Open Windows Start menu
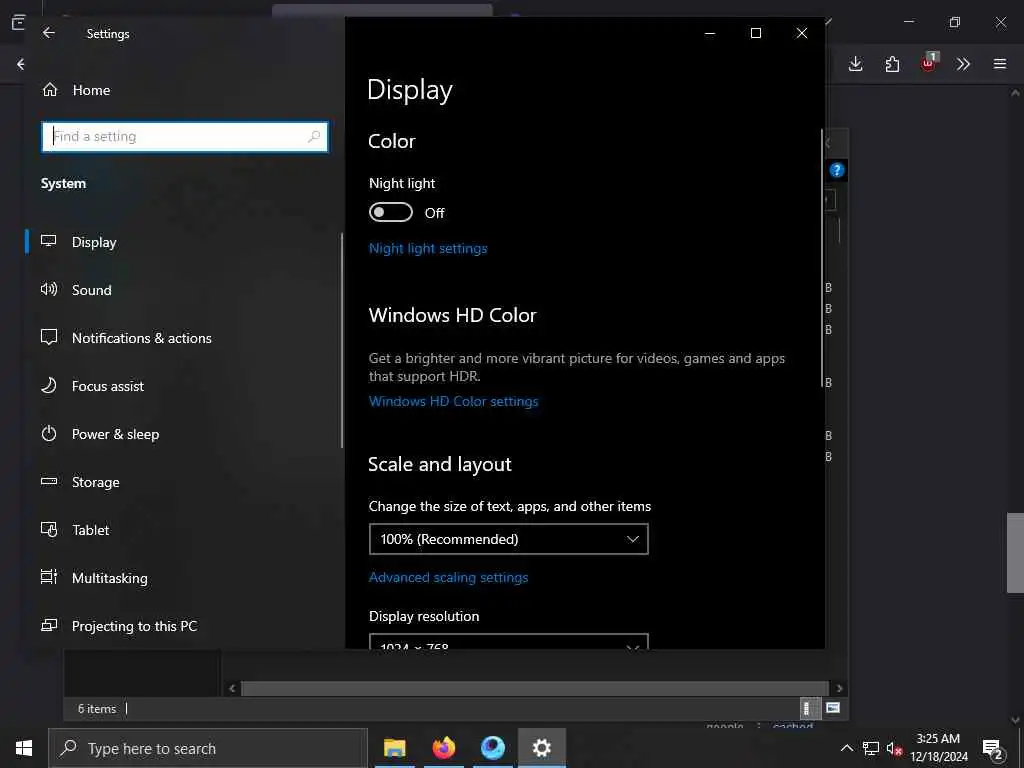This screenshot has width=1024, height=768. [x=24, y=748]
